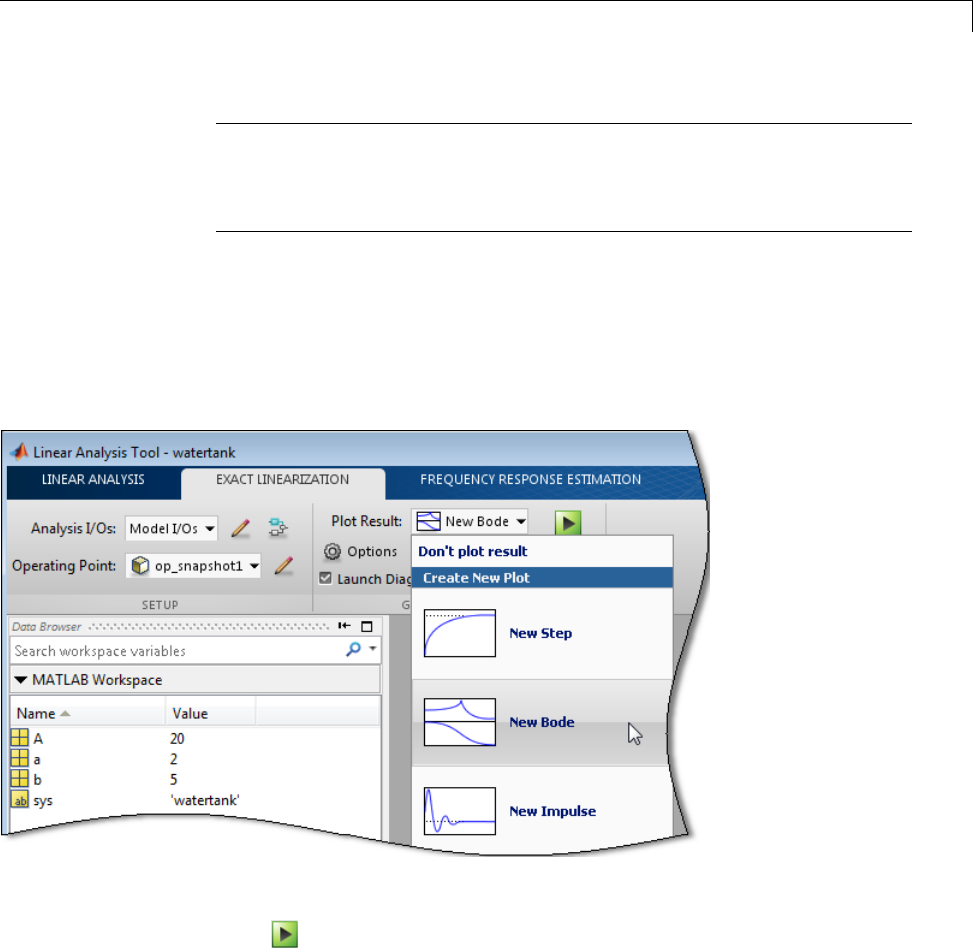Toggle the Launch Diagnostic checkbox

point(325,578)
